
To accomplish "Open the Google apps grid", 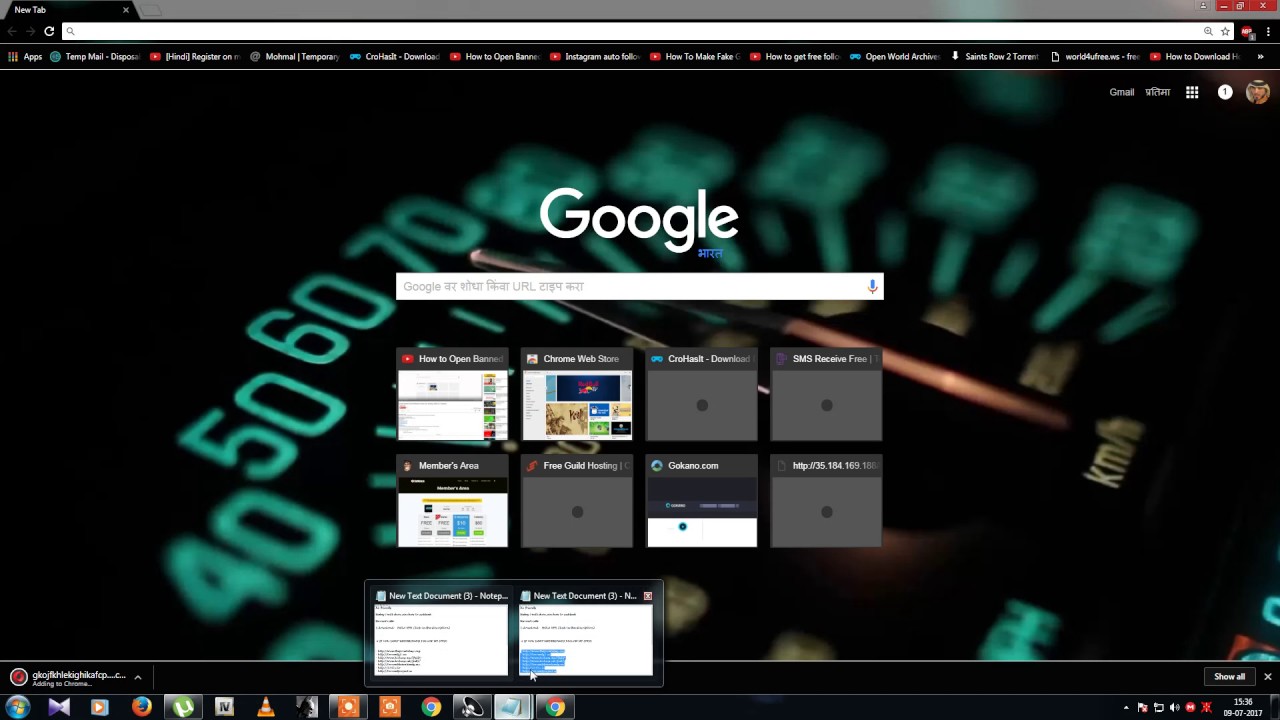I will (x=1192, y=92).
